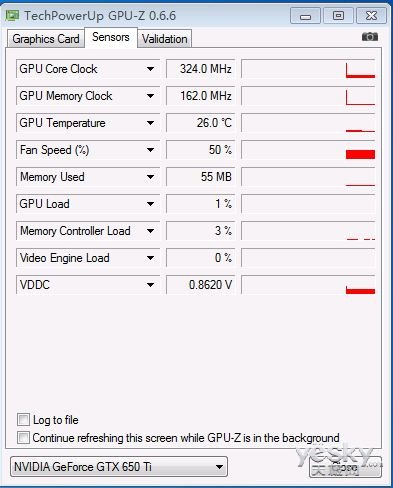The height and width of the screenshot is (488, 393).
Task: Click the camera screenshot icon
Action: point(370,37)
